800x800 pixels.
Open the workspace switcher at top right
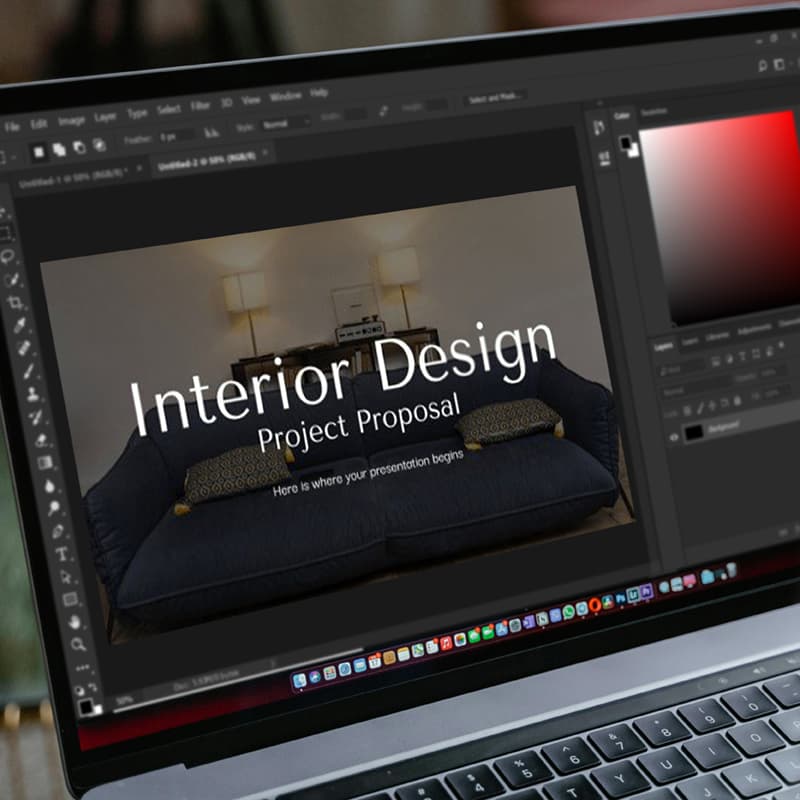[x=779, y=64]
